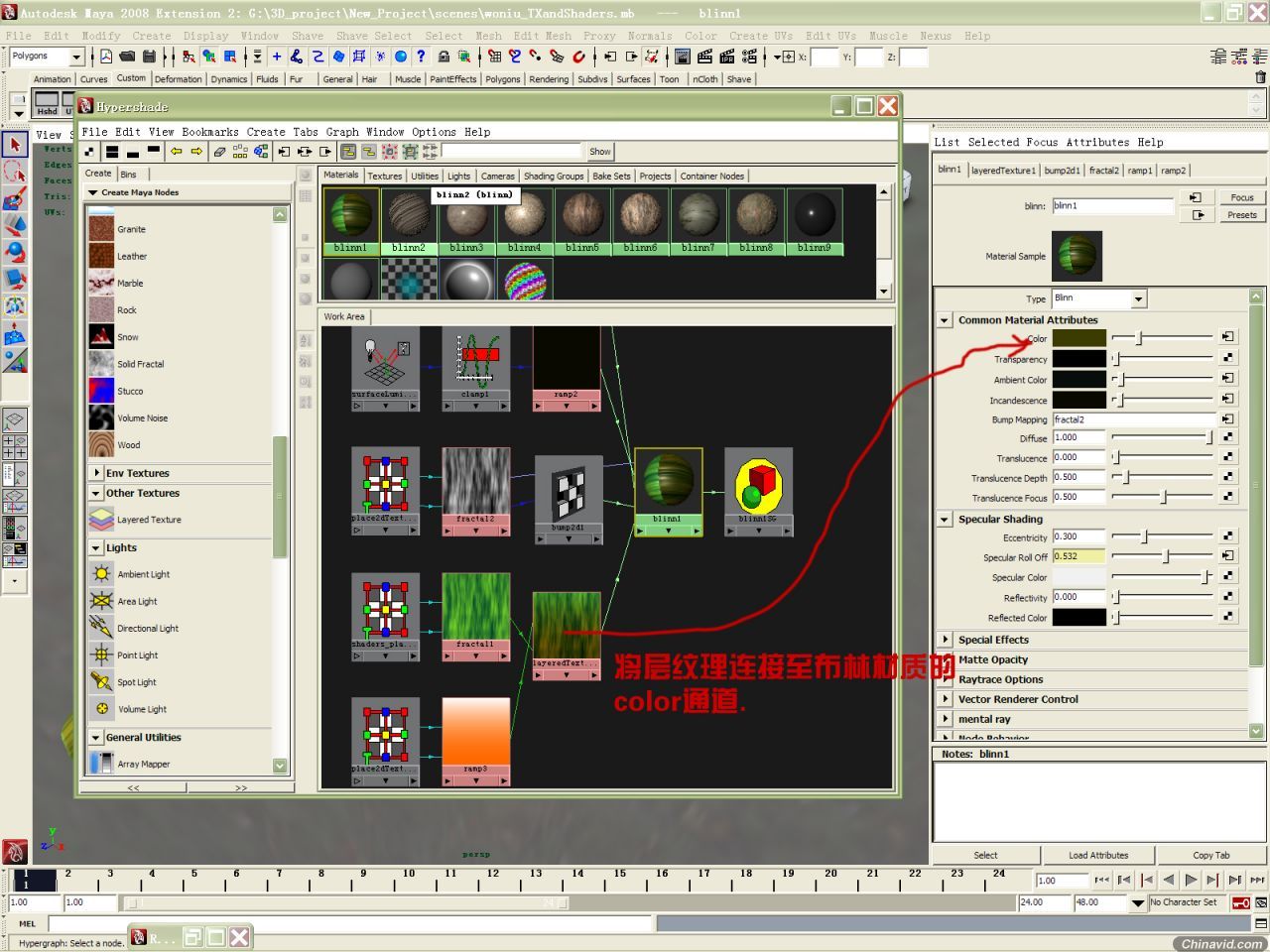Screen dimensions: 1270x952
Task: Click the blinn1 Material Sample preview
Action: (x=1078, y=256)
